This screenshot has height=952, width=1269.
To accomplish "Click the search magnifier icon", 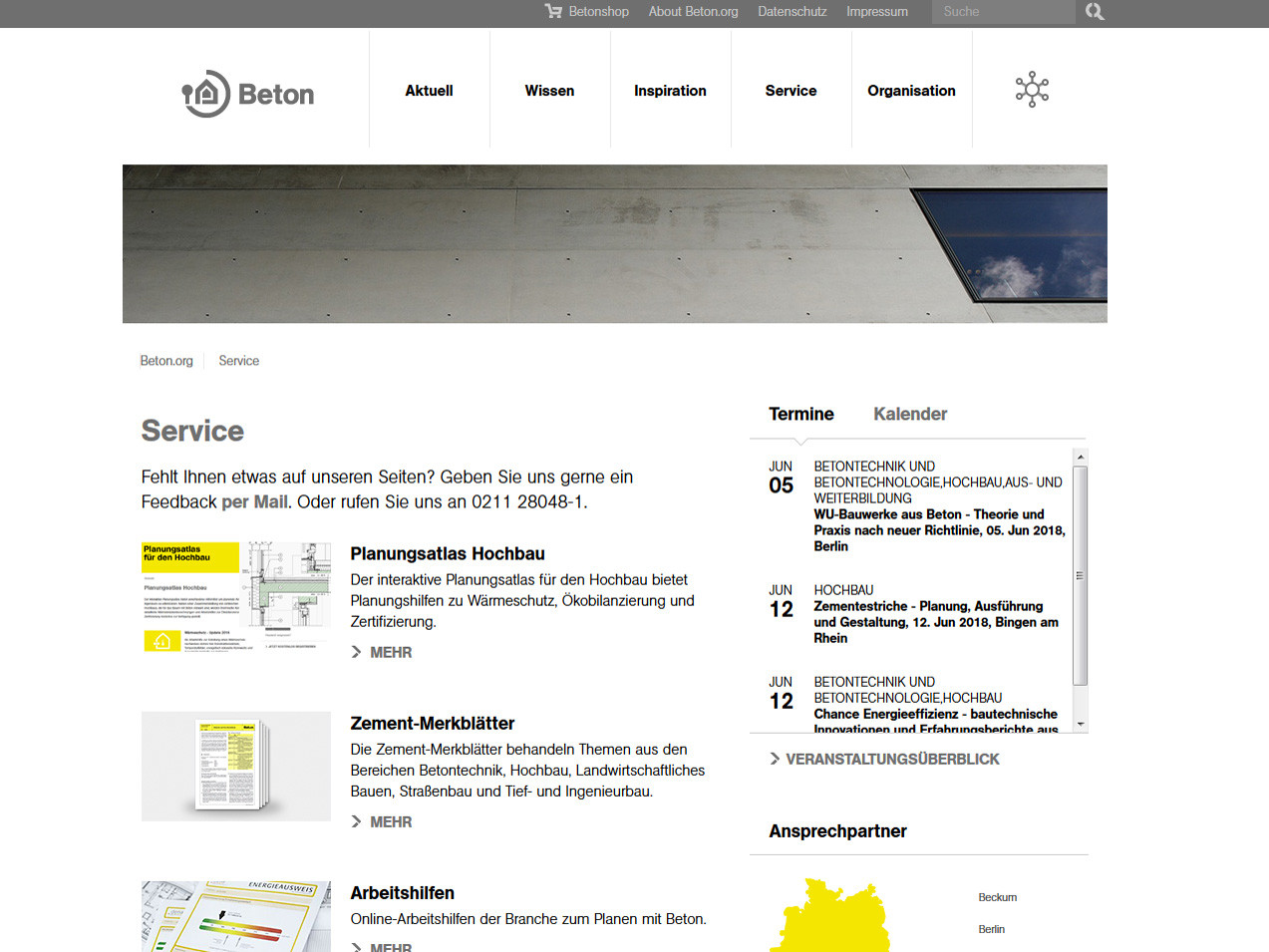I will 1095,12.
